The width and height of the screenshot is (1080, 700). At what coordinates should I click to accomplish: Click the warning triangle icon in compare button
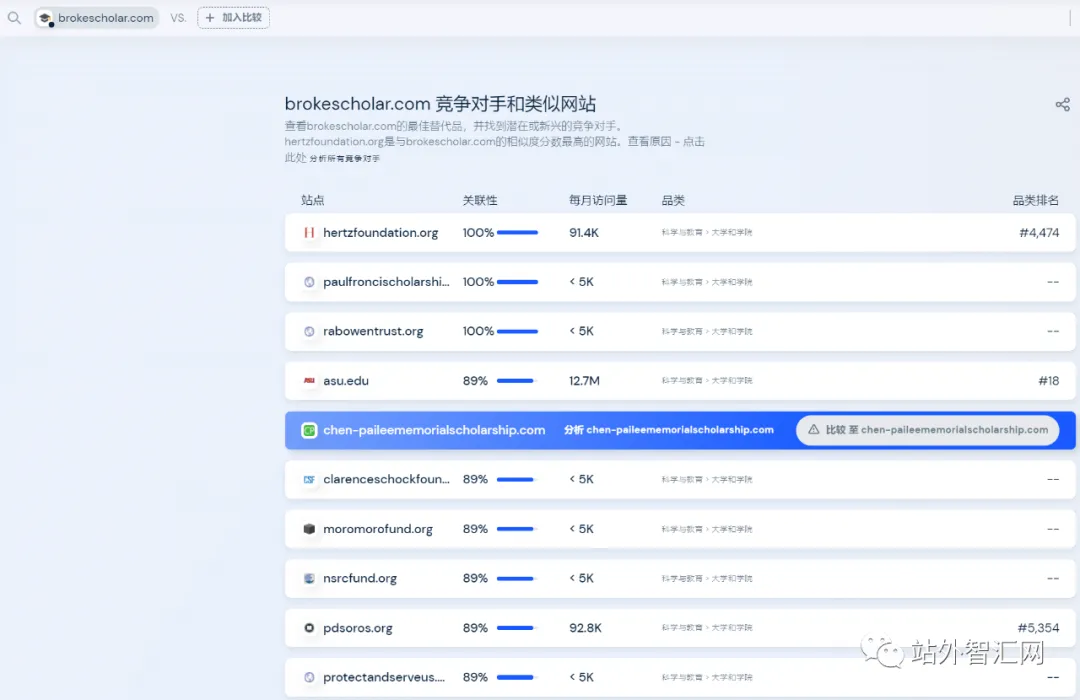click(x=813, y=429)
